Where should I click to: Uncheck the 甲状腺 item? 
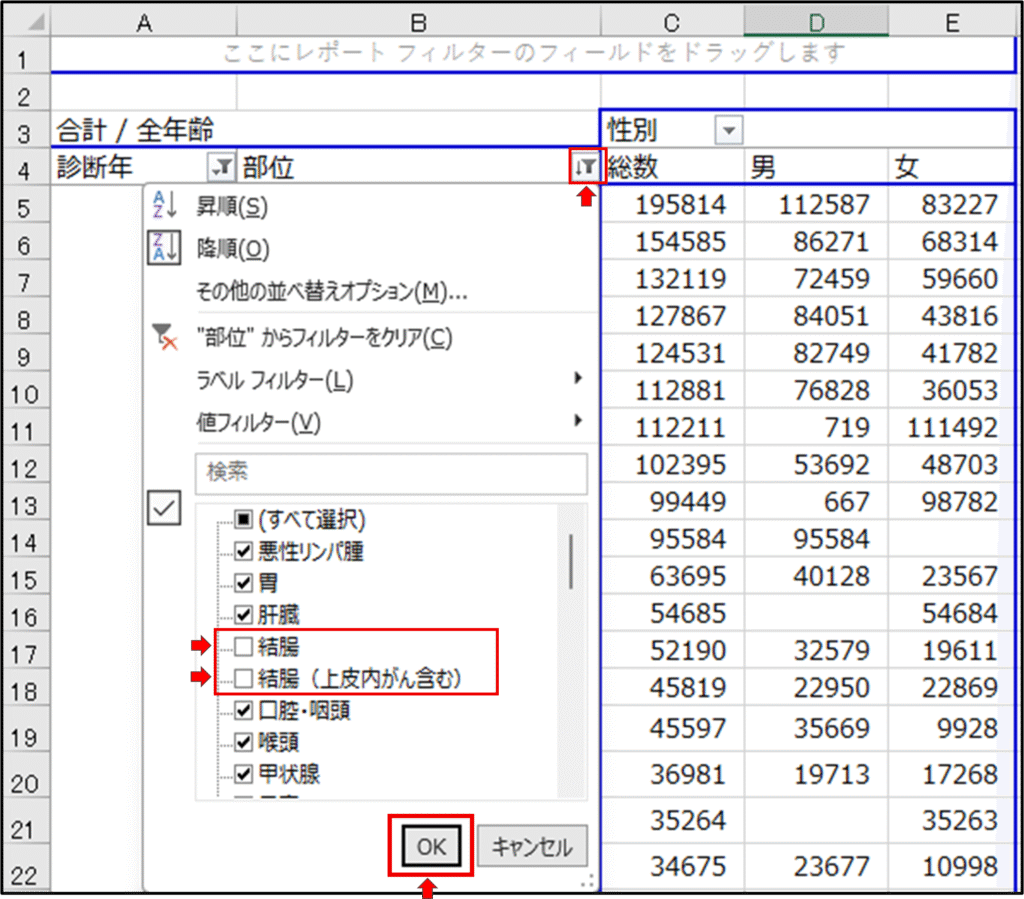[243, 773]
